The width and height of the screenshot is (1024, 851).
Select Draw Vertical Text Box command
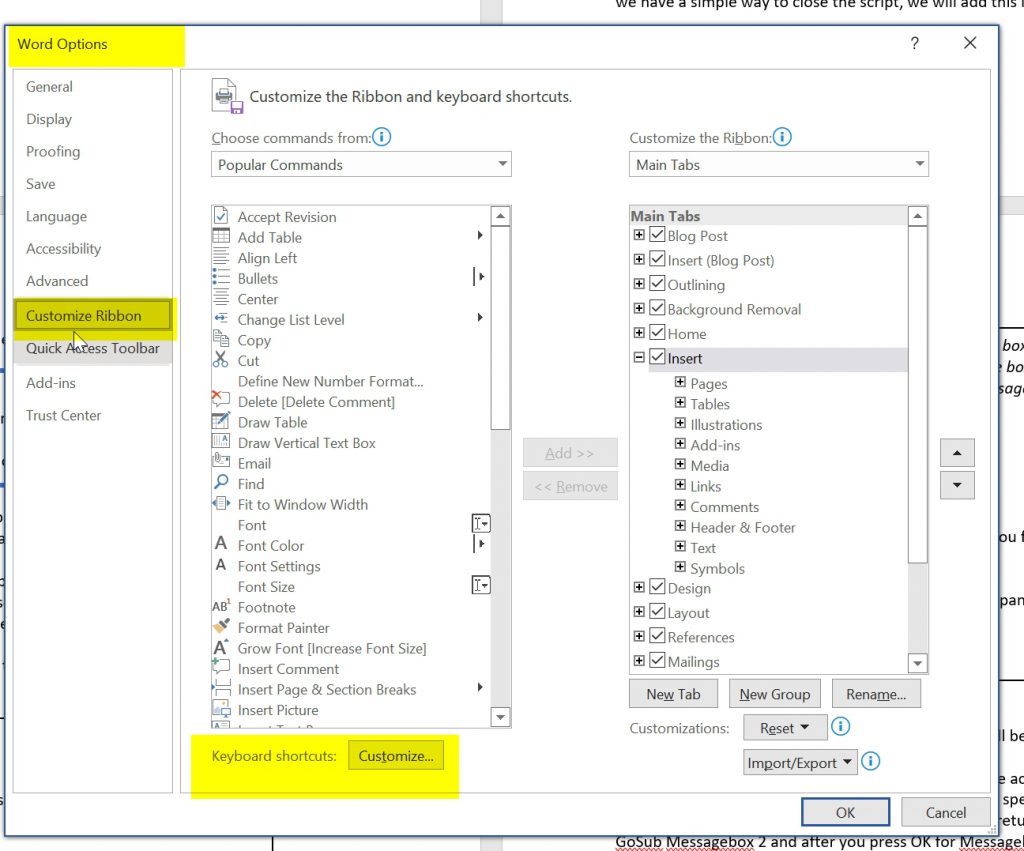(x=306, y=442)
